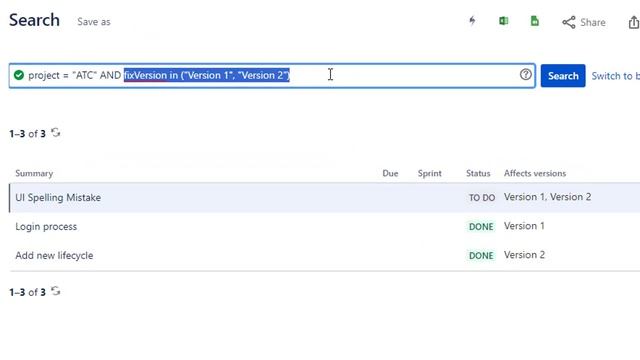Viewport: 640px width, 360px height.
Task: Click the DONE status for Login process
Action: point(481,227)
